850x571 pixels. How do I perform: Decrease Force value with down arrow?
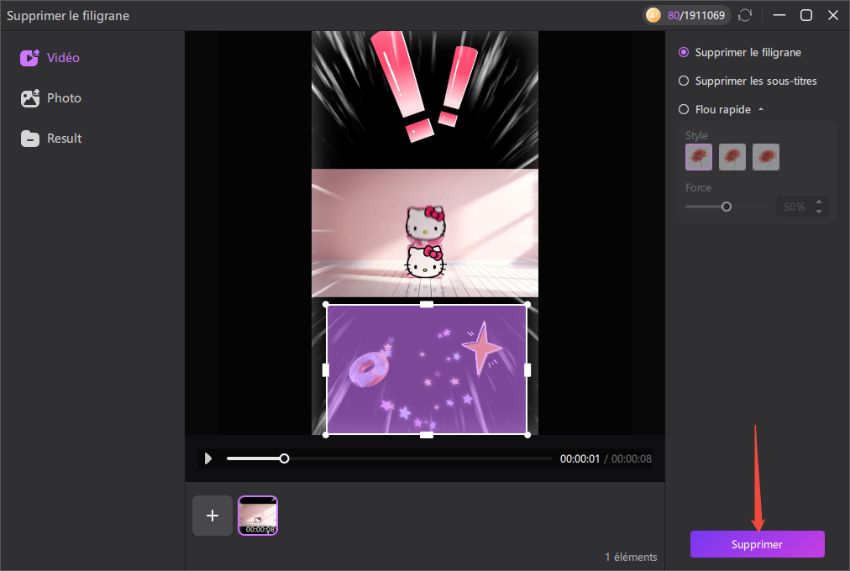pyautogui.click(x=819, y=211)
